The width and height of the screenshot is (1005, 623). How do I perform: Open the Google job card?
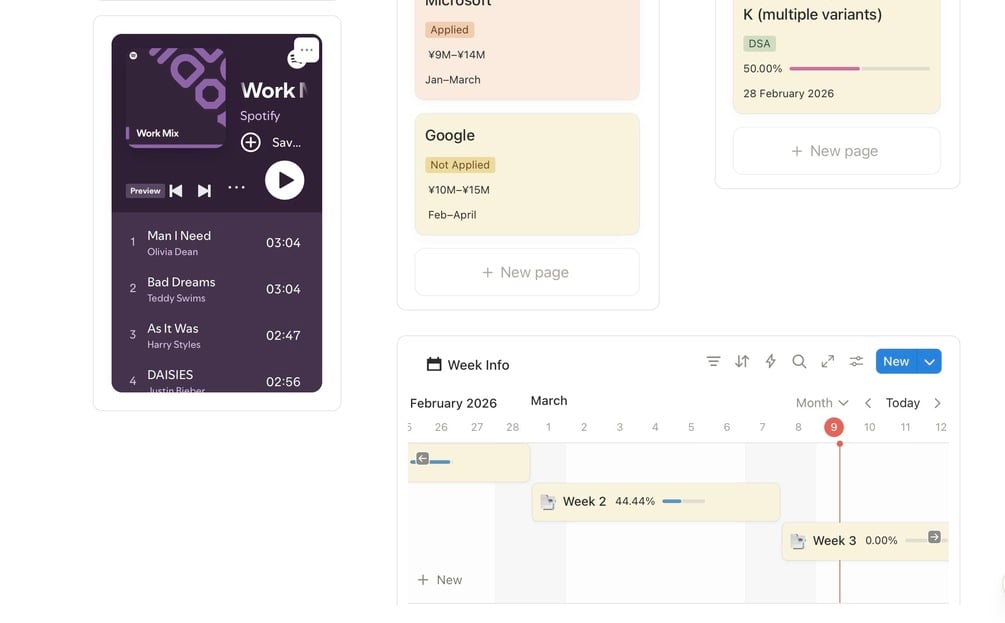(527, 174)
